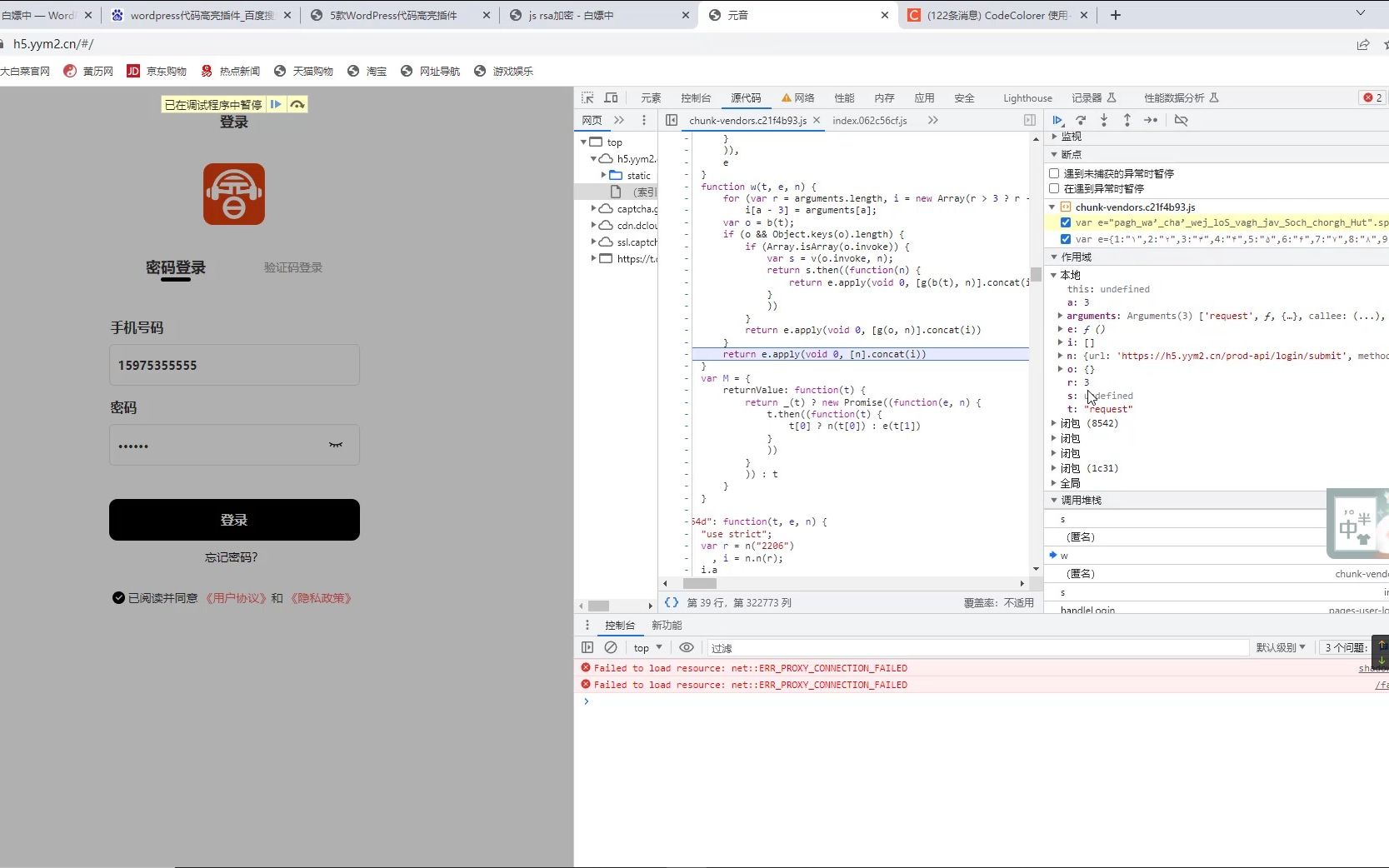The image size is (1389, 868).
Task: Enable pause on uncaught exceptions checkbox
Action: (1054, 173)
